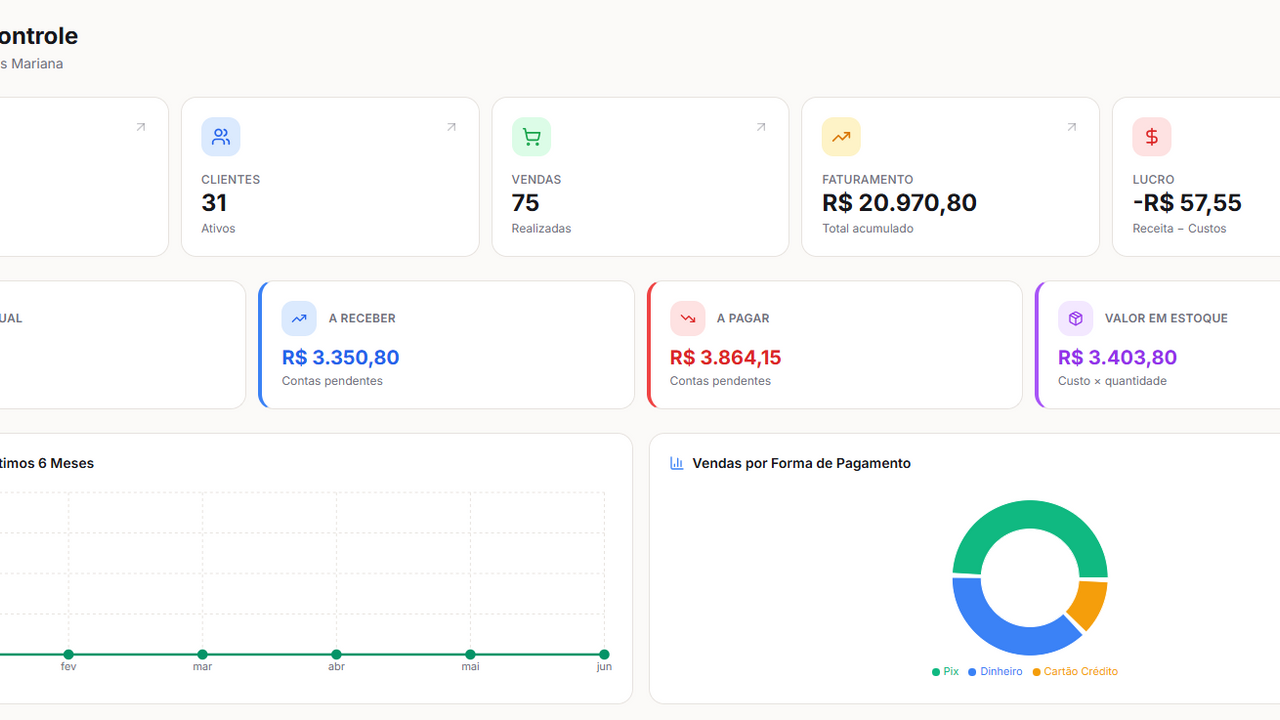Click the mai data point on line chart

pyautogui.click(x=470, y=655)
